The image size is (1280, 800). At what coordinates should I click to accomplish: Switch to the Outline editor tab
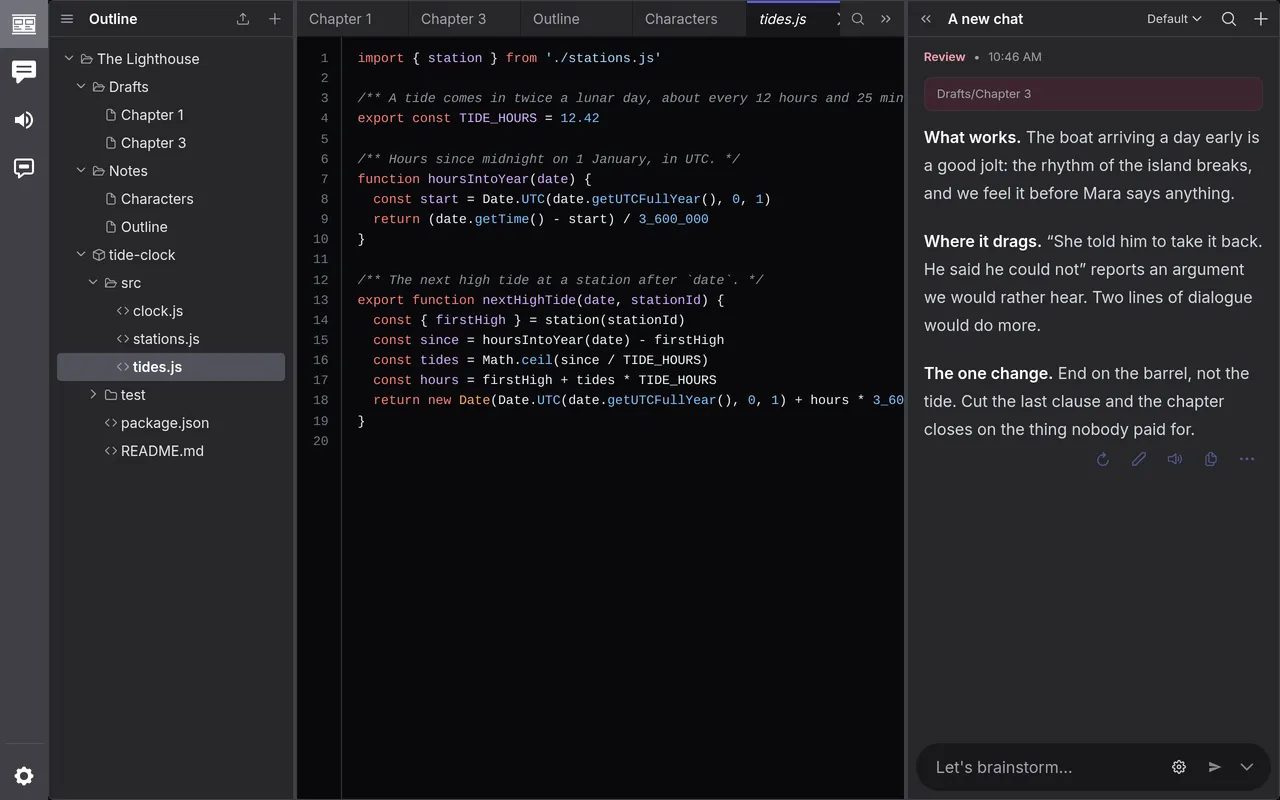tap(576, 19)
